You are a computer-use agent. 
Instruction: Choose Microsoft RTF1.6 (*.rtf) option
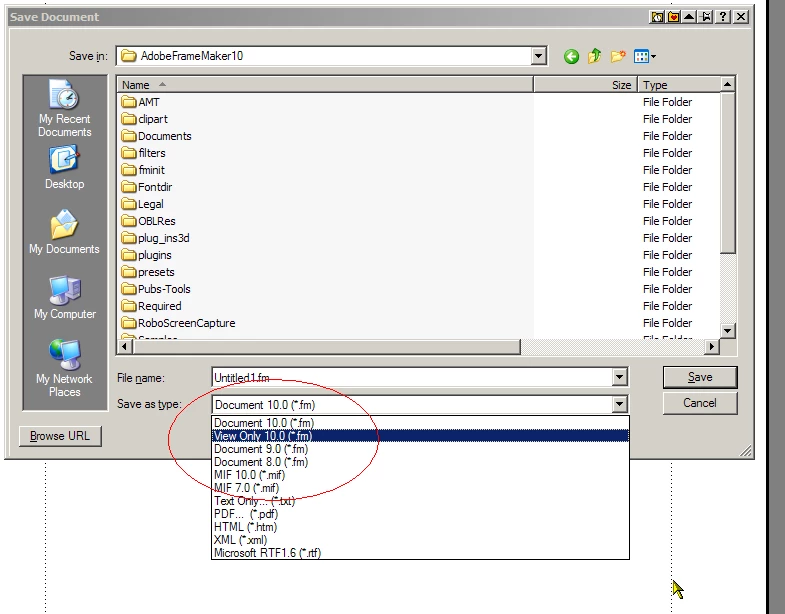(420, 553)
